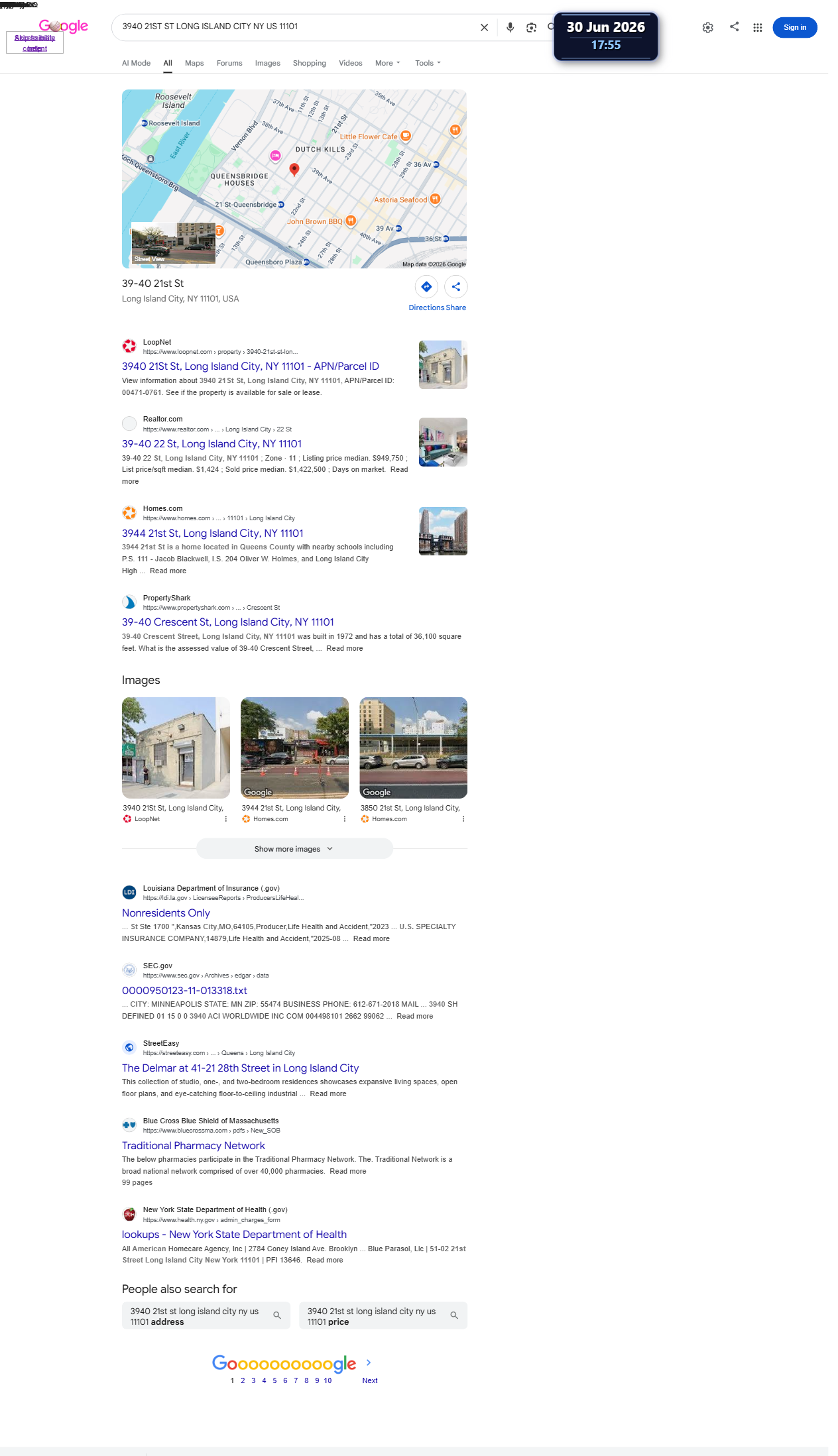Open the 3850 21st St Homes.com image
This screenshot has height=1456, width=838.
(413, 748)
